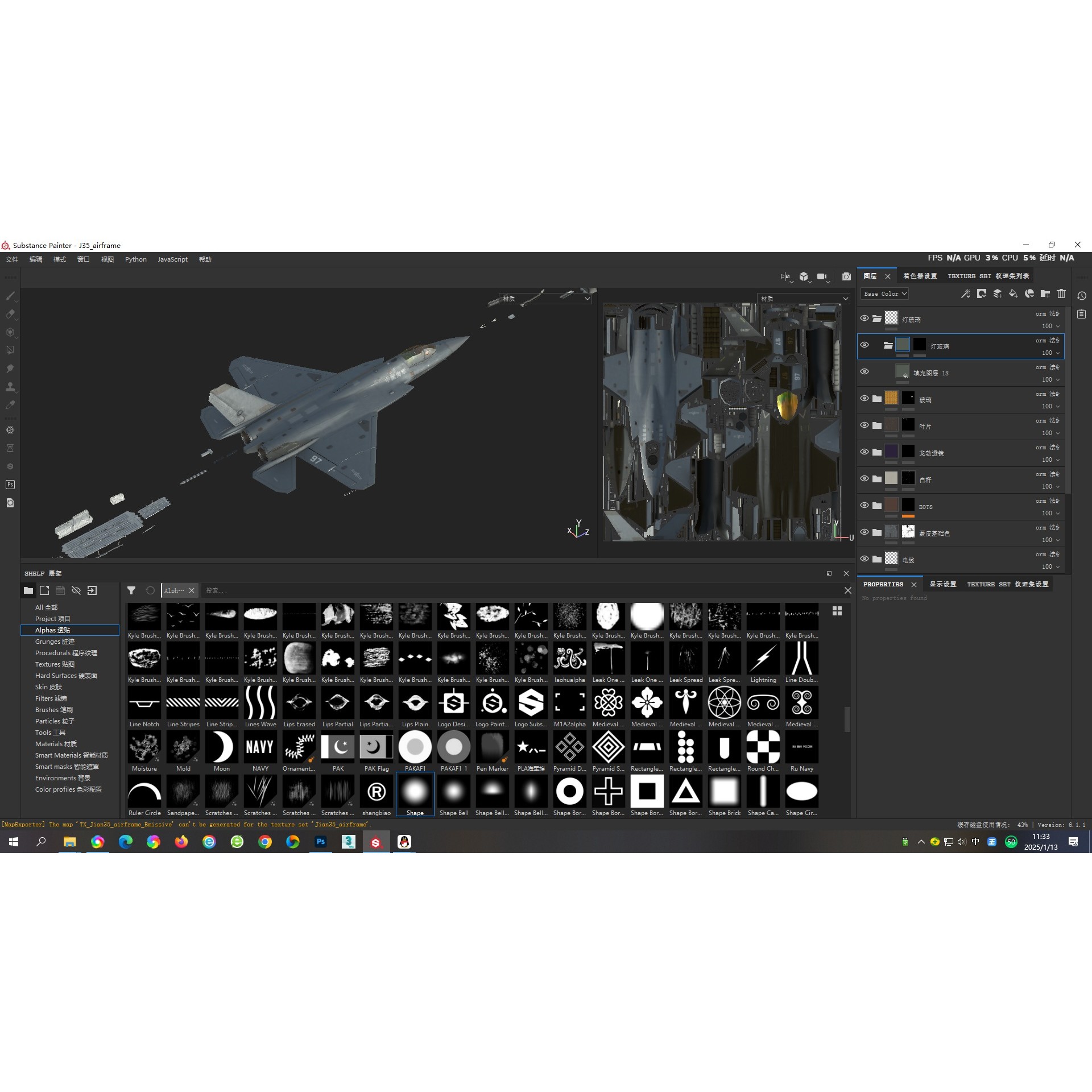The height and width of the screenshot is (1092, 1092).
Task: Open the history panel on the right edge
Action: pyautogui.click(x=1083, y=295)
